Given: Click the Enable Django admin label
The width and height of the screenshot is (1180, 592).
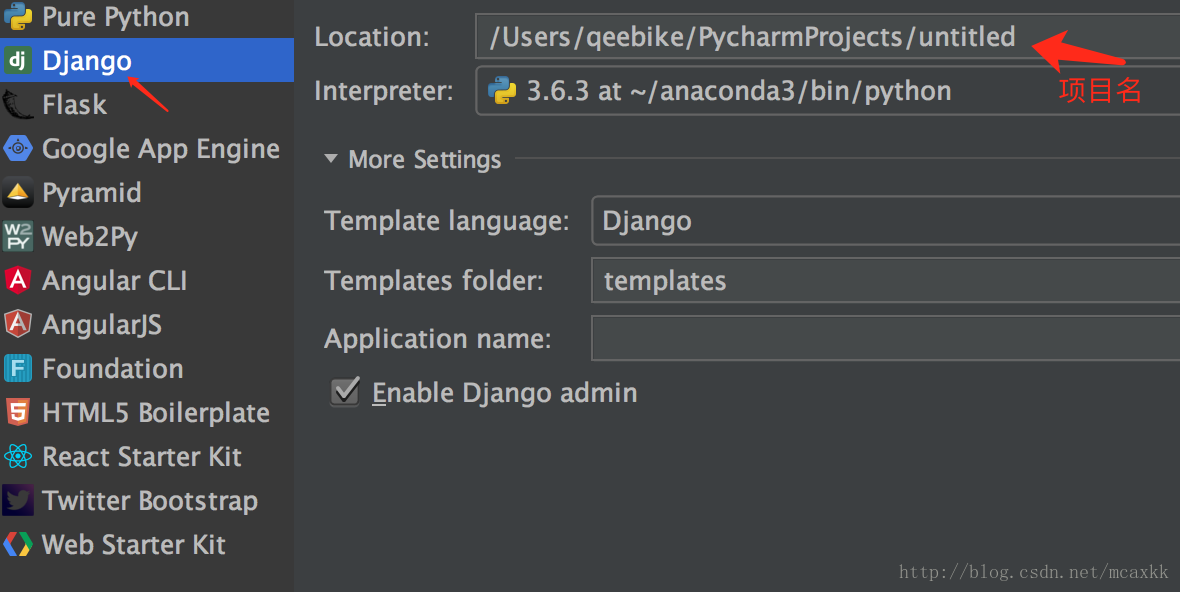Looking at the screenshot, I should point(505,393).
